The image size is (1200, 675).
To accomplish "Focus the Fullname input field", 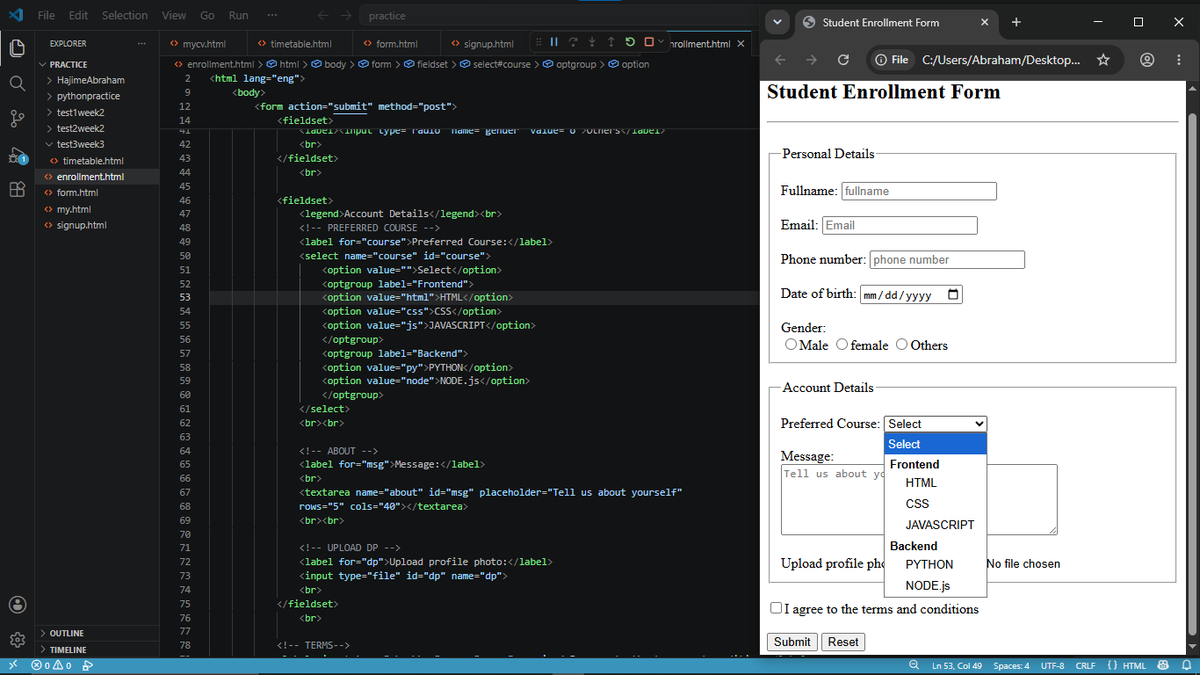I will (919, 191).
